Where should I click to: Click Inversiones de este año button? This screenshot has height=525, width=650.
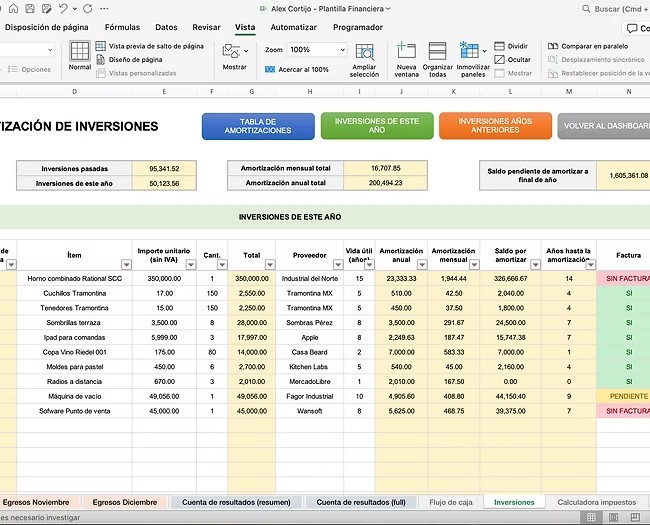[x=375, y=126]
